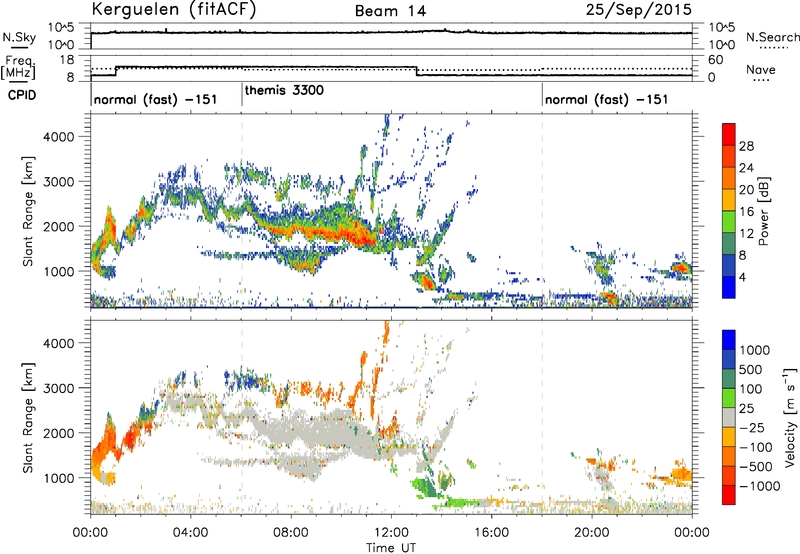800x554 pixels.
Task: Select the 'N.Search' legend label
Action: click(x=772, y=37)
